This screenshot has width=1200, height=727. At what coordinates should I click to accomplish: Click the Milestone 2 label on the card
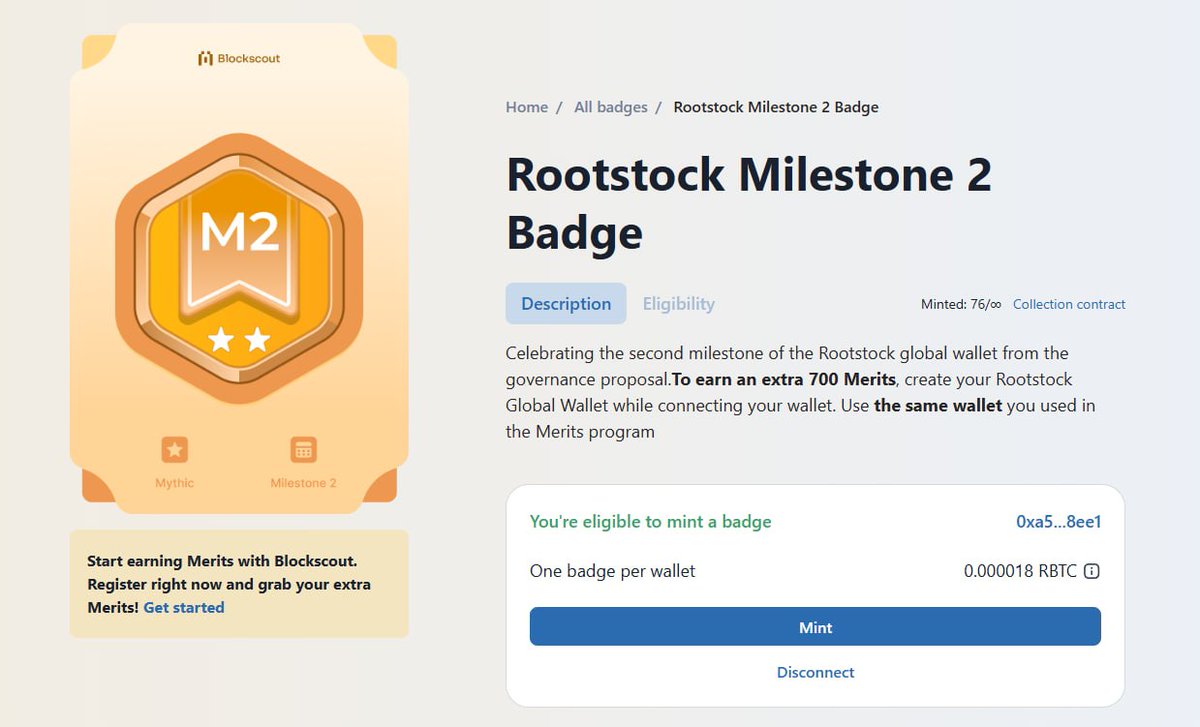tap(303, 483)
